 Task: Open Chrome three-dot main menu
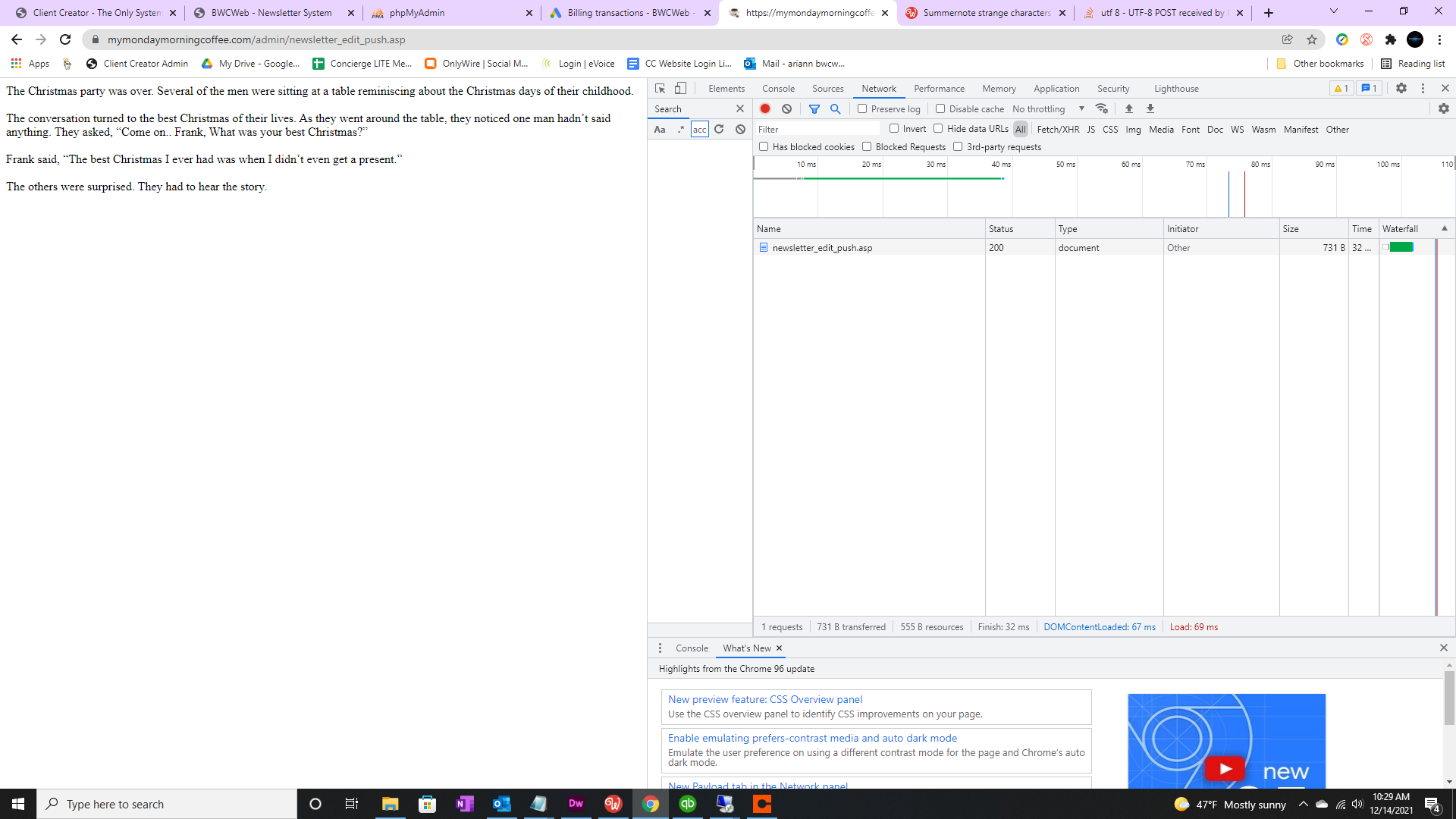coord(1439,39)
